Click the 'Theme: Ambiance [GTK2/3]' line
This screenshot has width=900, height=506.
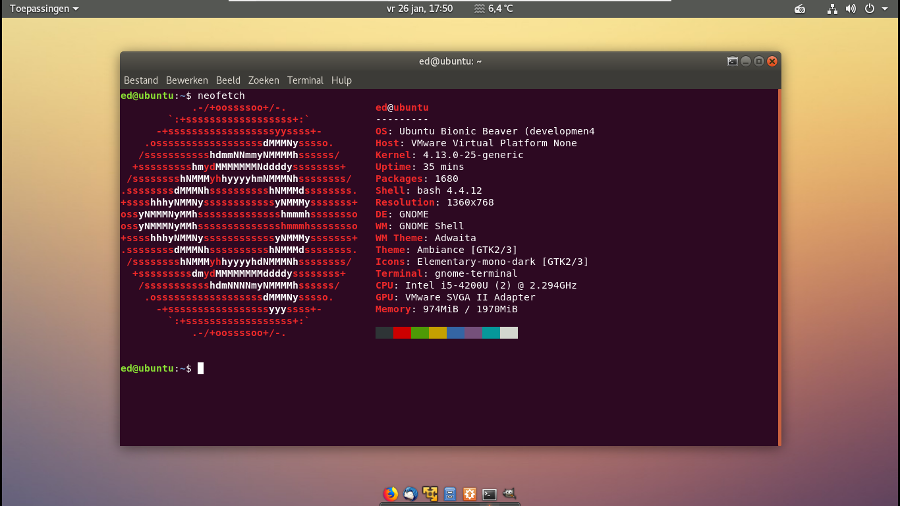coord(447,250)
